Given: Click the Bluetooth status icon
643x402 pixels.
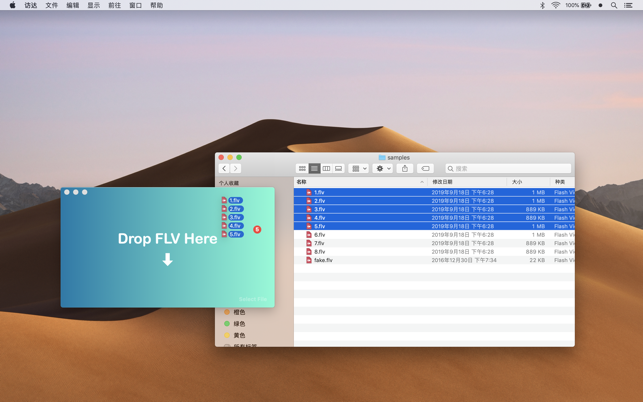Looking at the screenshot, I should coord(542,5).
